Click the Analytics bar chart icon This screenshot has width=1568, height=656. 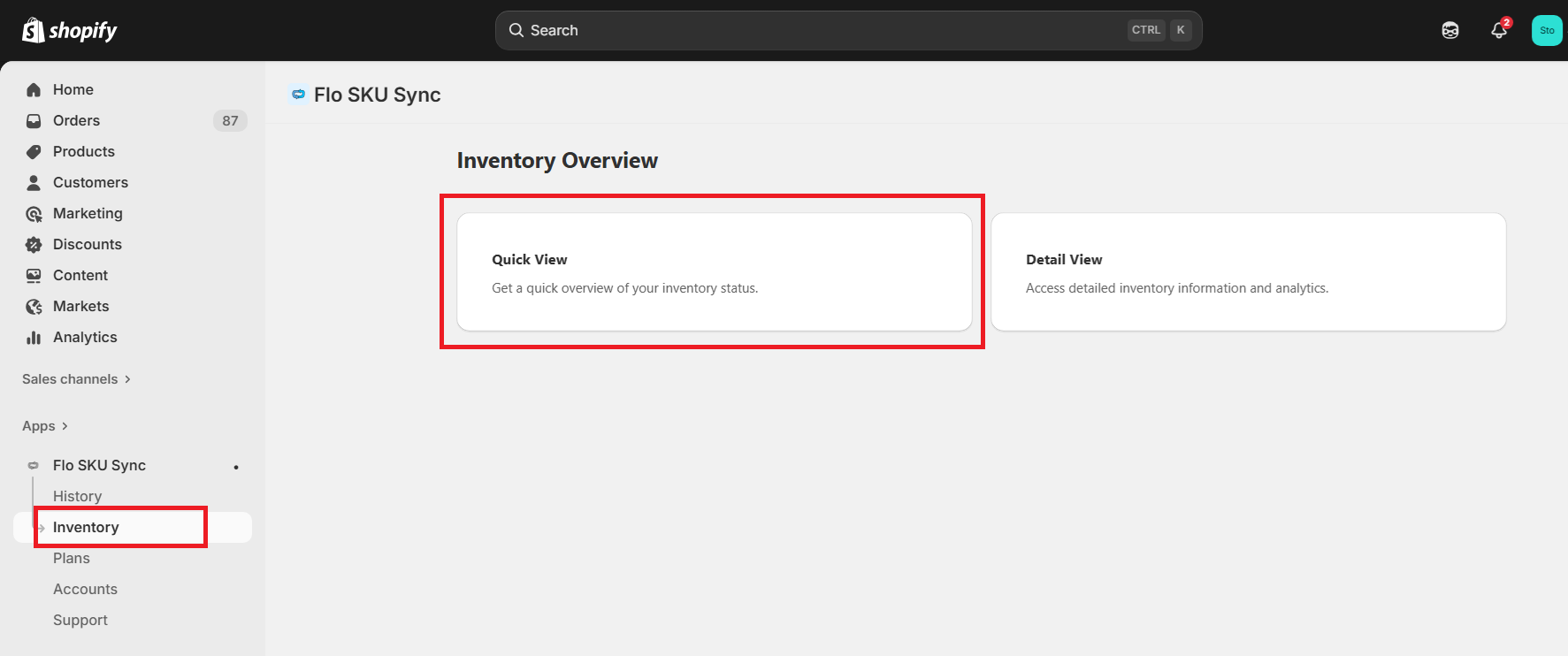point(34,337)
